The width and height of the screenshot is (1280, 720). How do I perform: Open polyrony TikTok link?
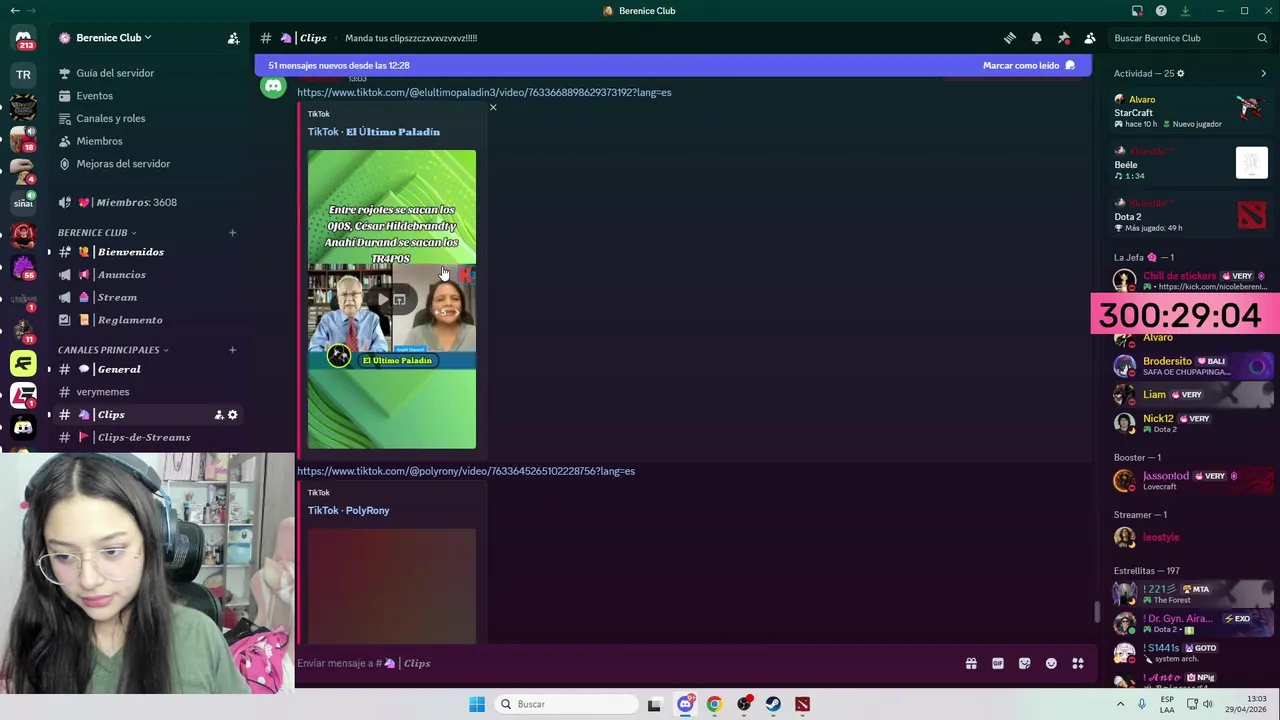(466, 471)
